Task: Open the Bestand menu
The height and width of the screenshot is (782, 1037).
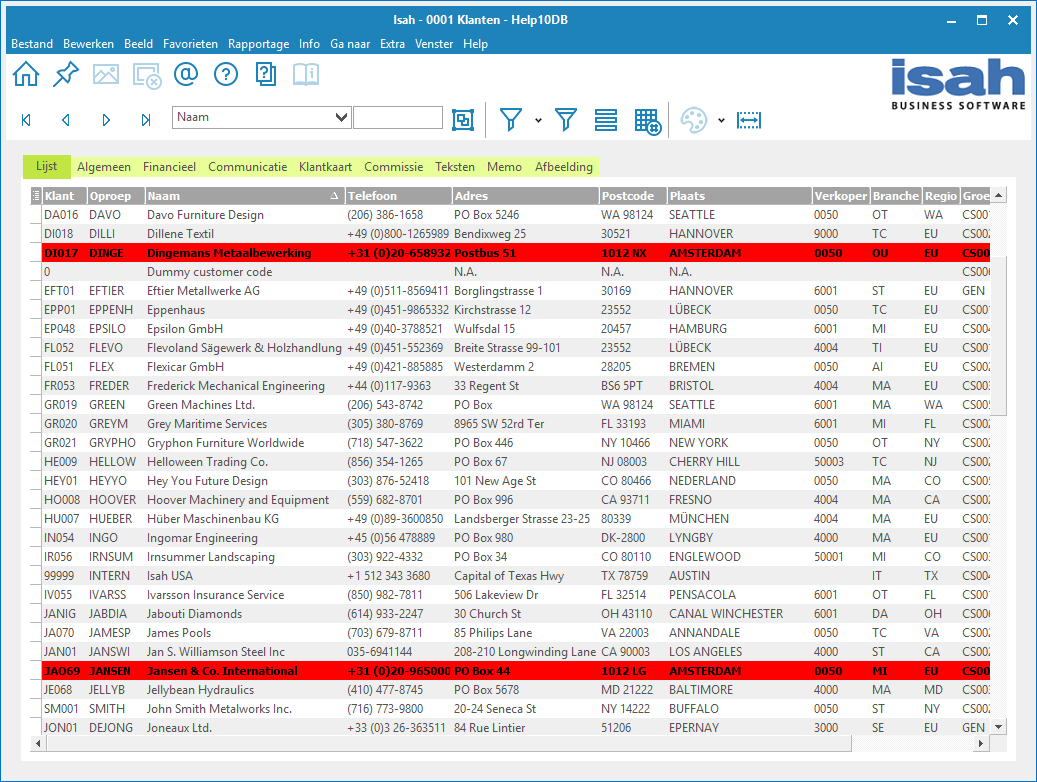Action: coord(32,44)
